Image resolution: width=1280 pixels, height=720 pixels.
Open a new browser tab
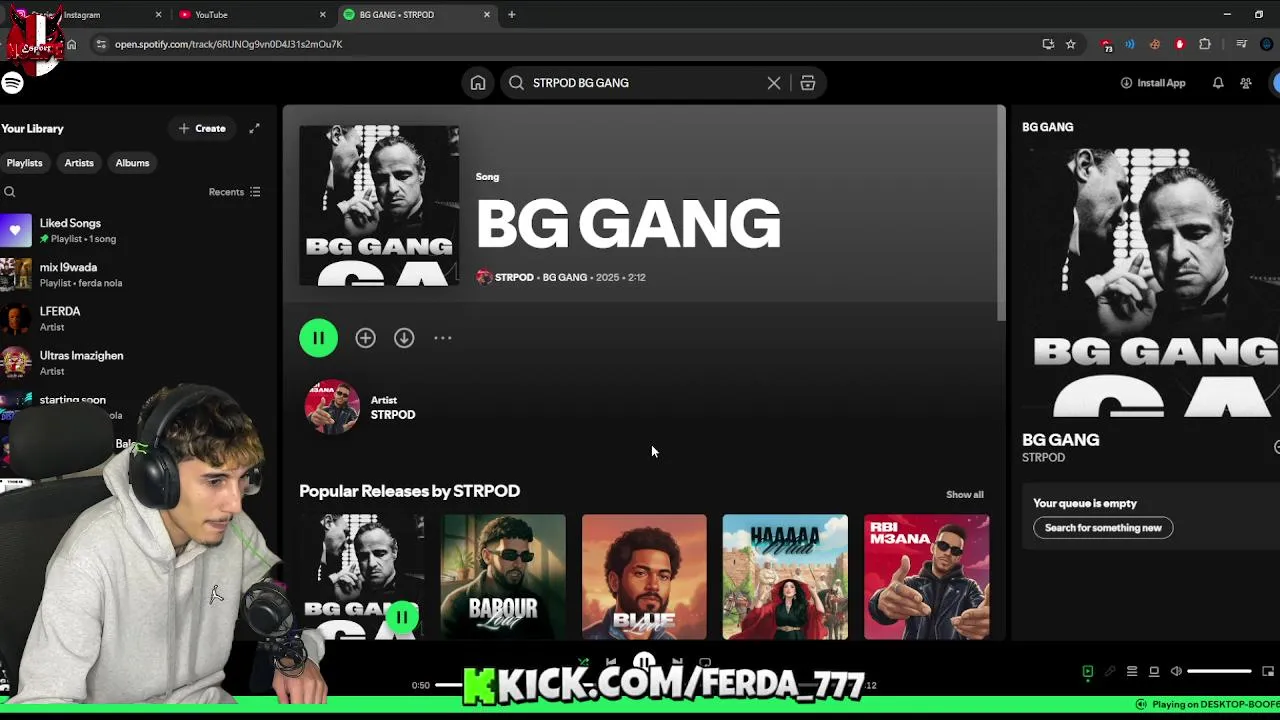click(x=512, y=15)
